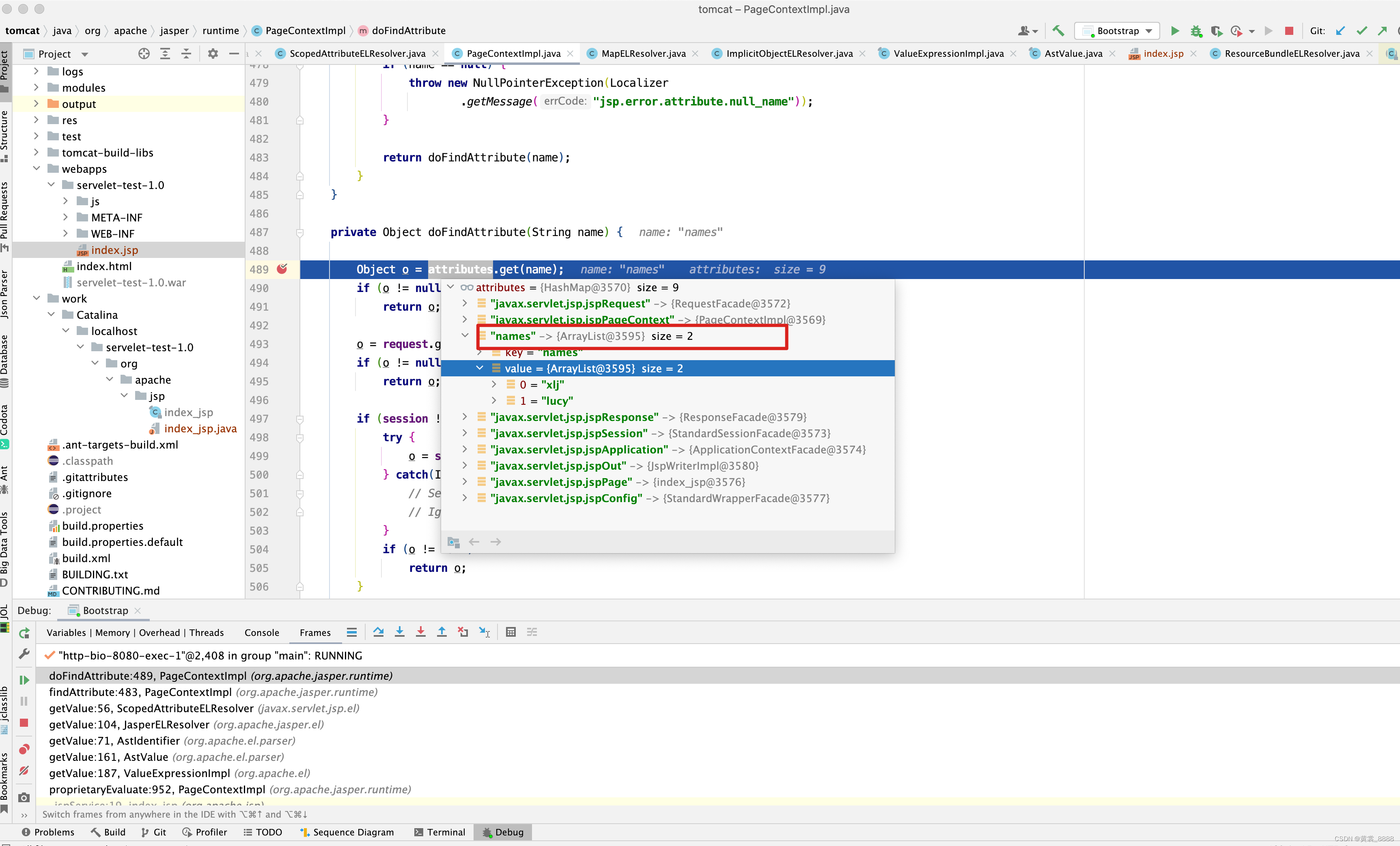Image resolution: width=1400 pixels, height=846 pixels.
Task: Collapse the "names" map entry
Action: coord(465,335)
